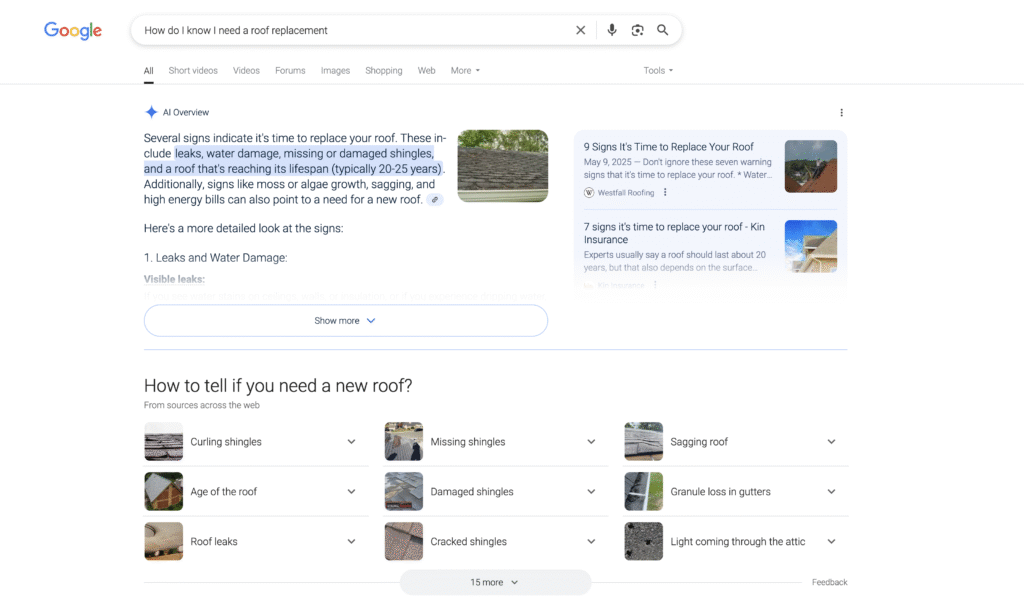Click in the search text field
The width and height of the screenshot is (1024, 604).
tap(353, 30)
